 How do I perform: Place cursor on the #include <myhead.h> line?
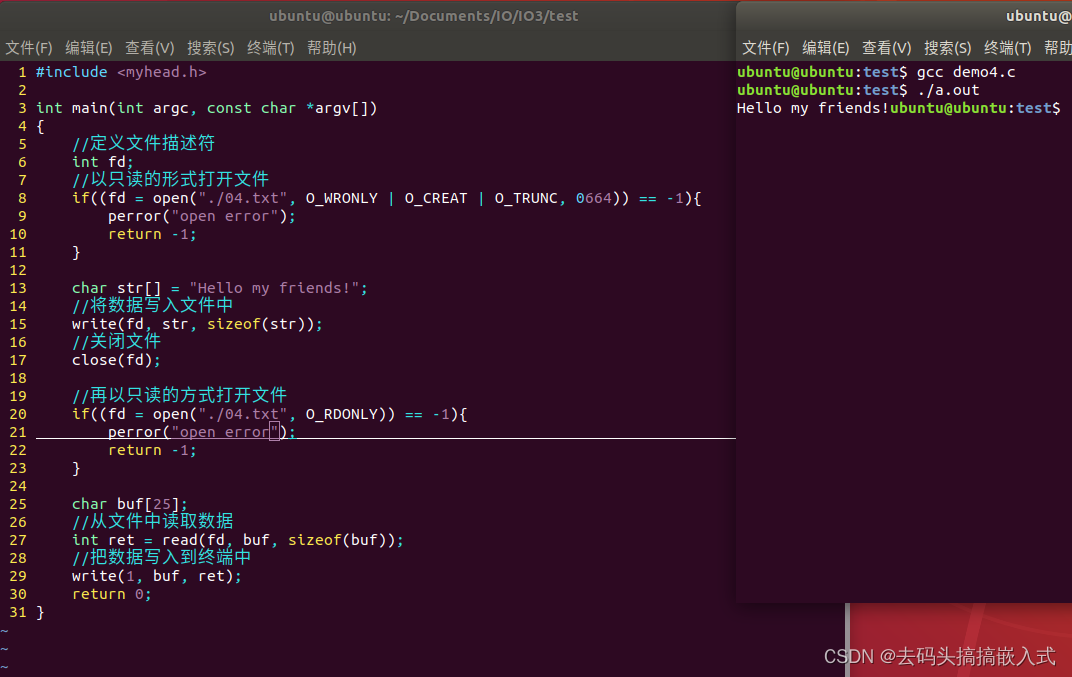pyautogui.click(x=120, y=71)
